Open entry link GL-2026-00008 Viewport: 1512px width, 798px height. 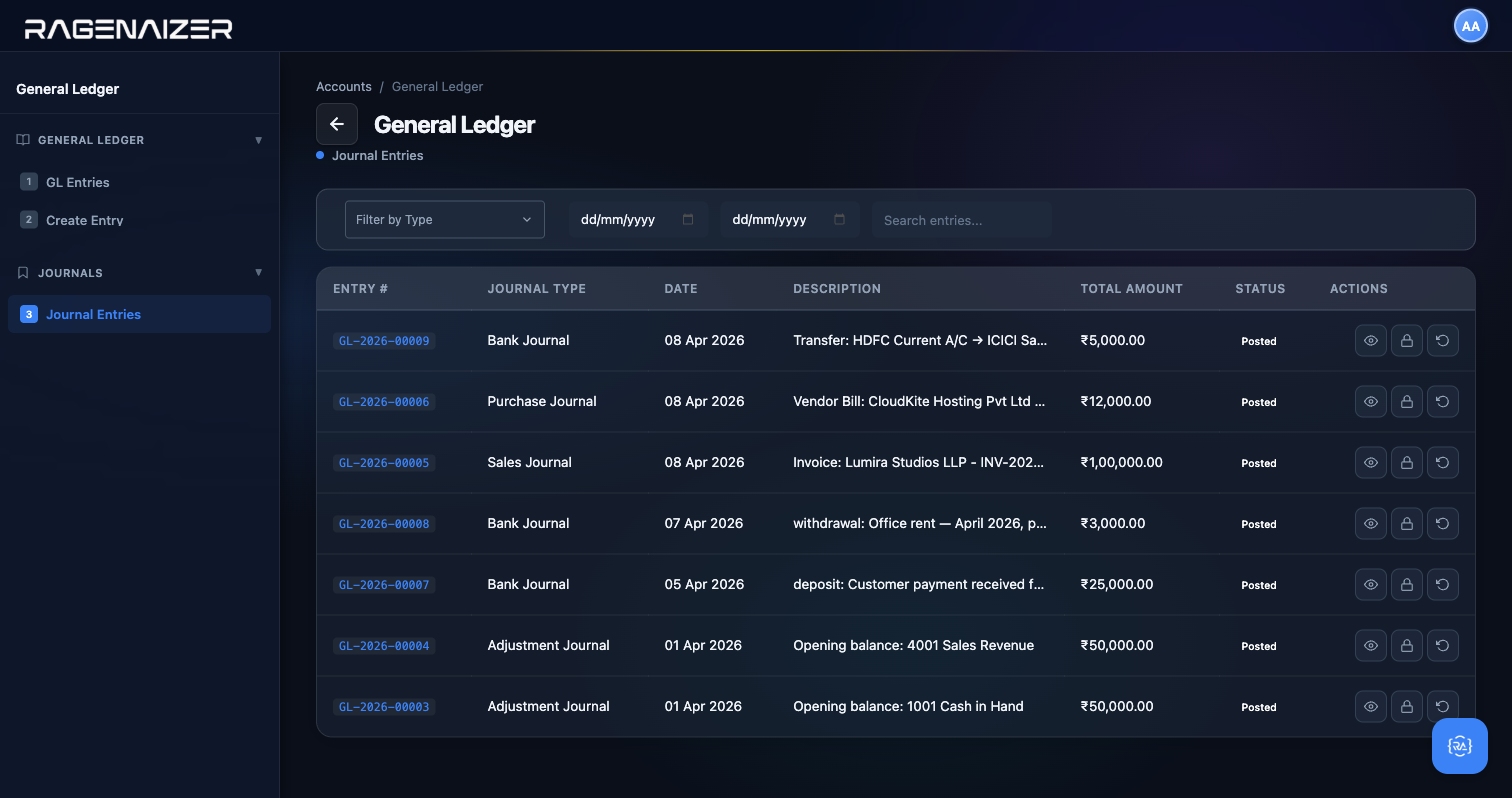click(x=384, y=524)
